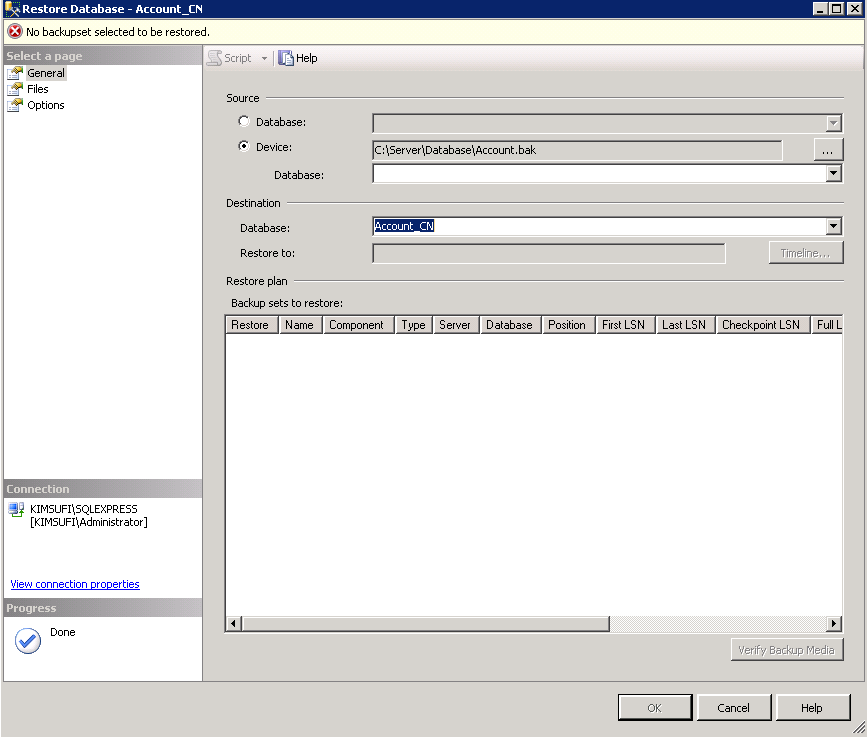Click the KIMSUFI\SQLEXPRESS server name text
Viewport: 867px width, 737px height.
pyautogui.click(x=83, y=509)
